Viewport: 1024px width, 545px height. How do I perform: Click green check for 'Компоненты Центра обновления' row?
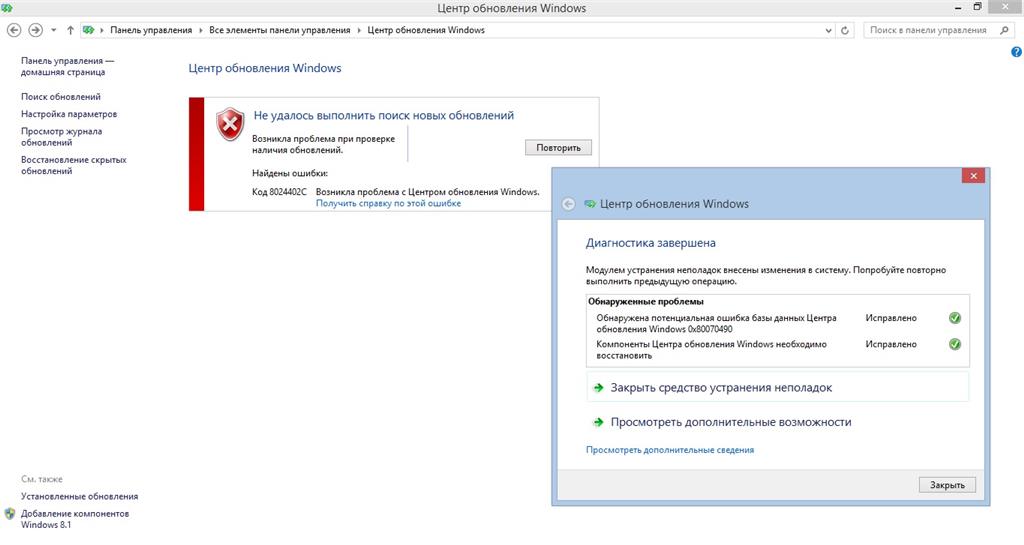955,344
